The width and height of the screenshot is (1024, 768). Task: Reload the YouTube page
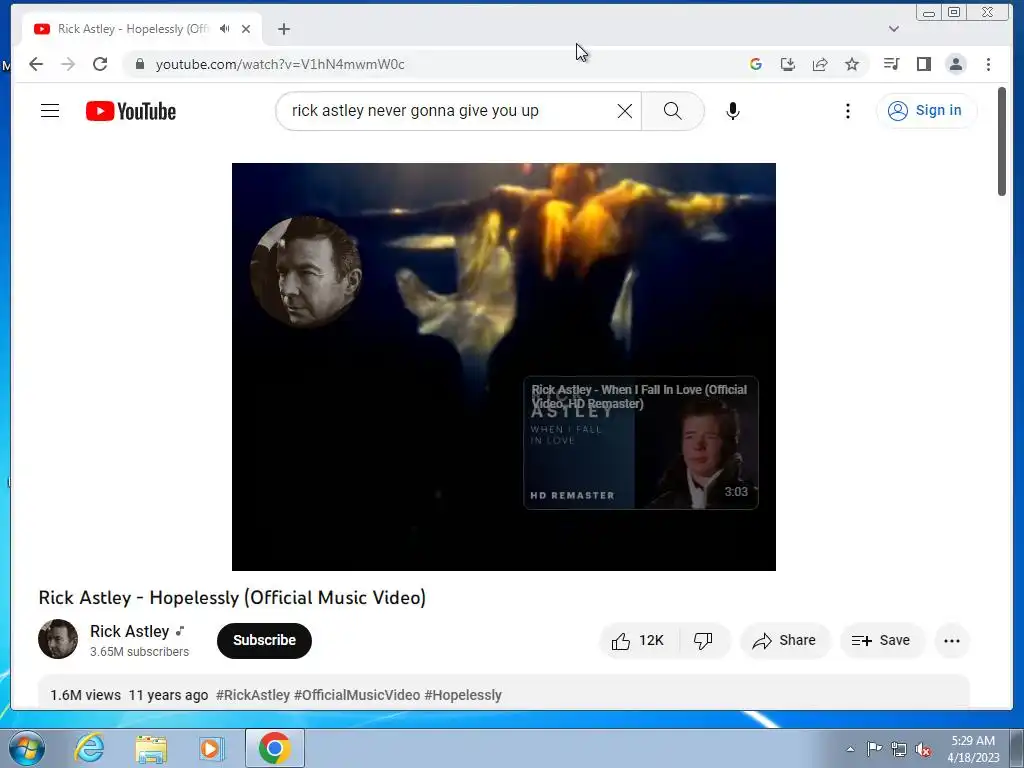[x=100, y=64]
